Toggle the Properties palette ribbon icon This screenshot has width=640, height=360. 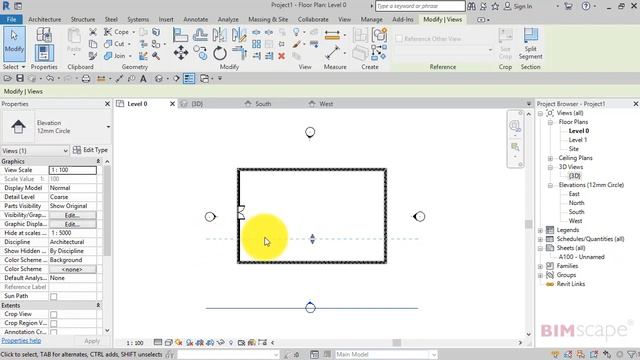point(44,53)
